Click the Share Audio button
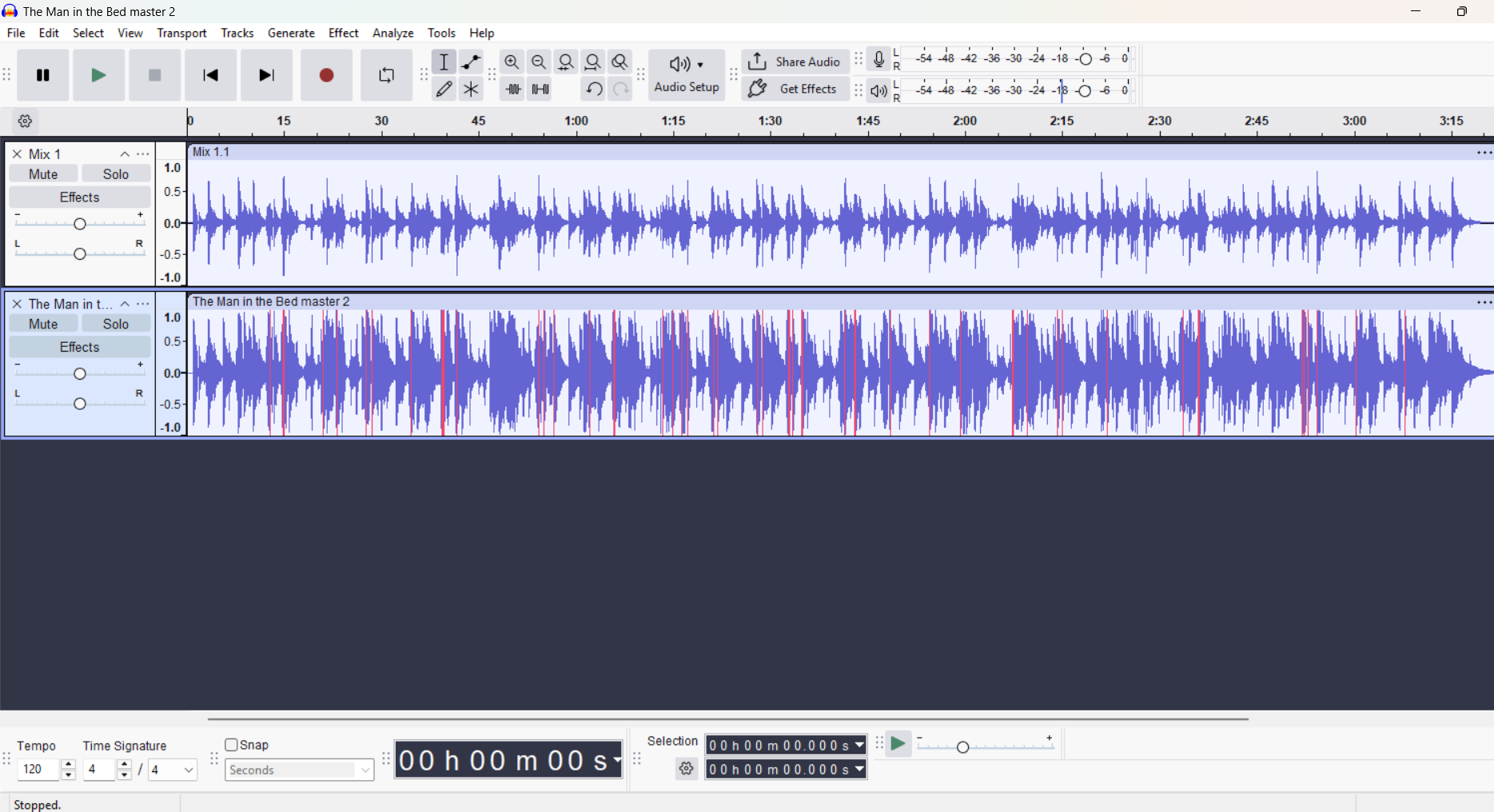1494x812 pixels. coord(795,62)
